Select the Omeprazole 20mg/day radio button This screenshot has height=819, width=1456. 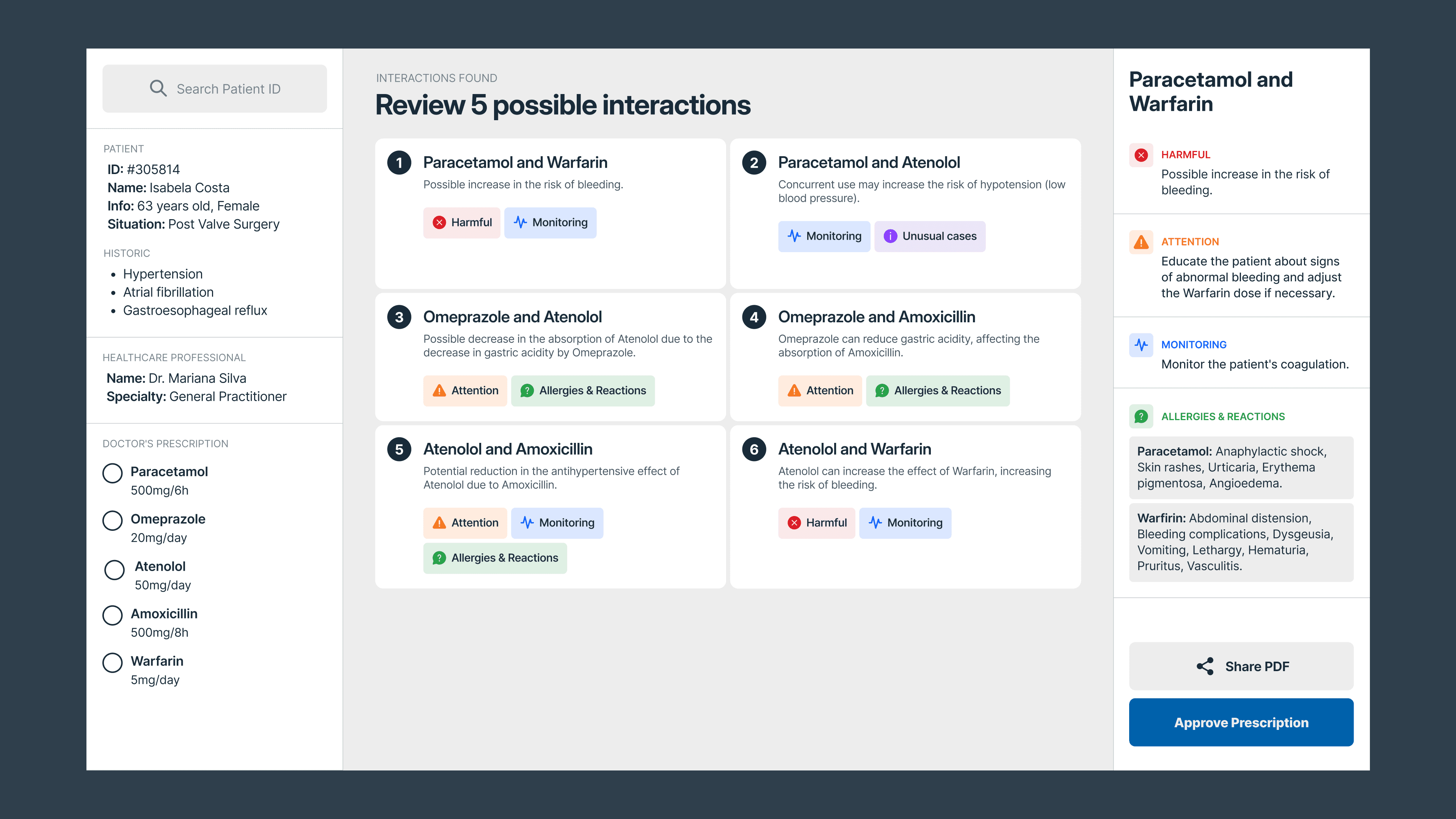coord(113,521)
